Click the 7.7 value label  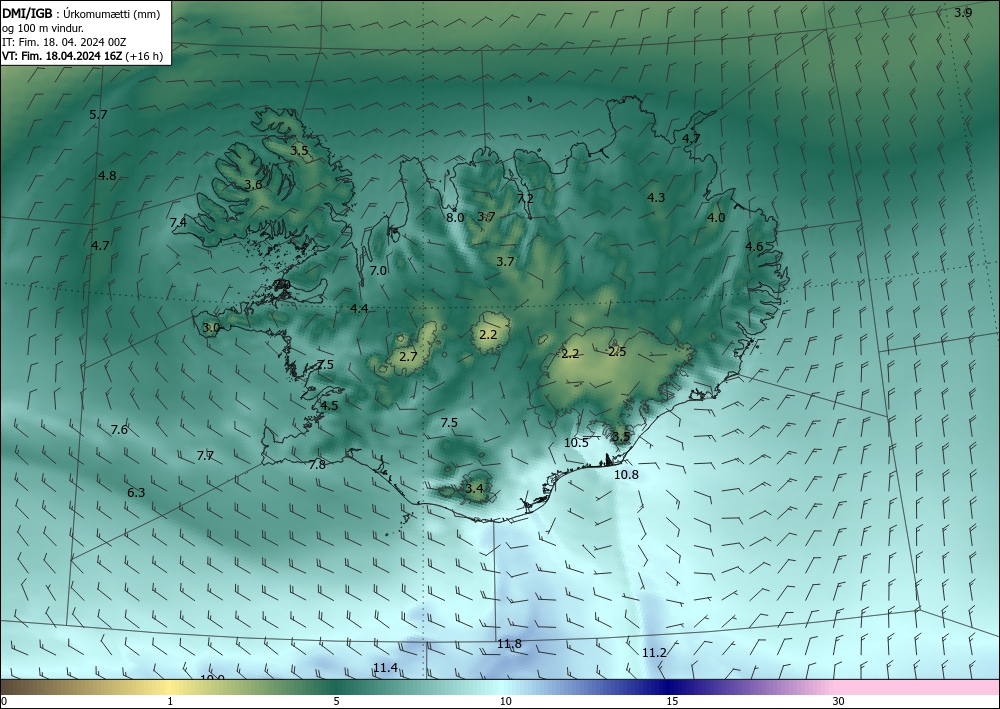pos(205,456)
